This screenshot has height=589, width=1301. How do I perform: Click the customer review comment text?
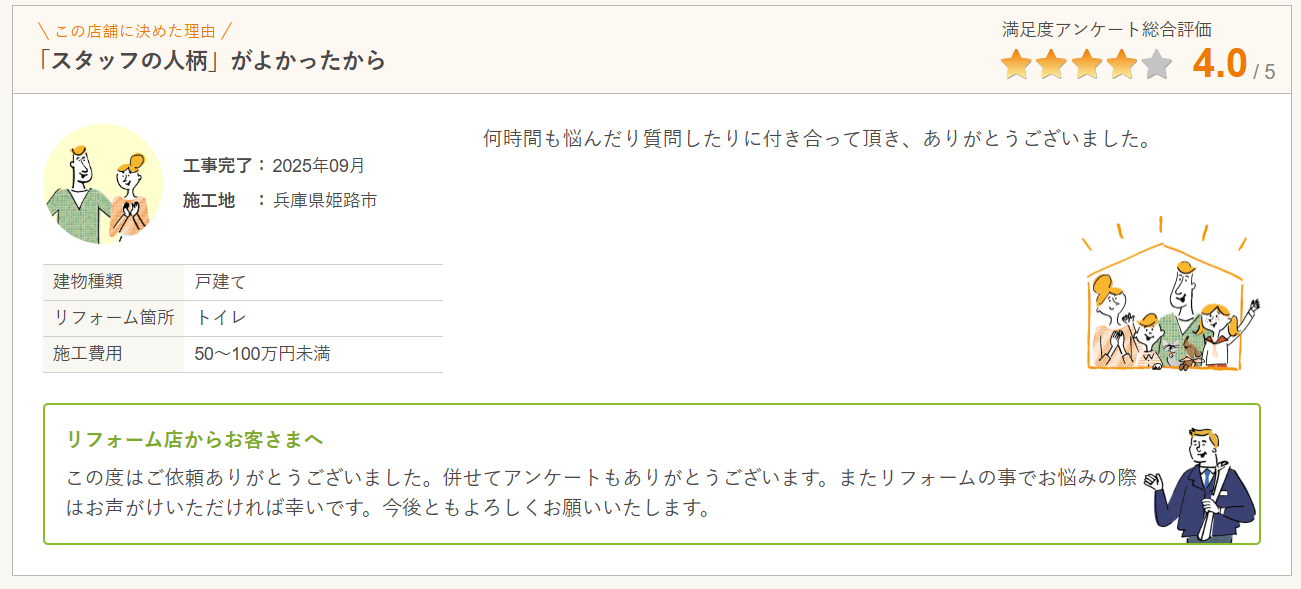817,138
